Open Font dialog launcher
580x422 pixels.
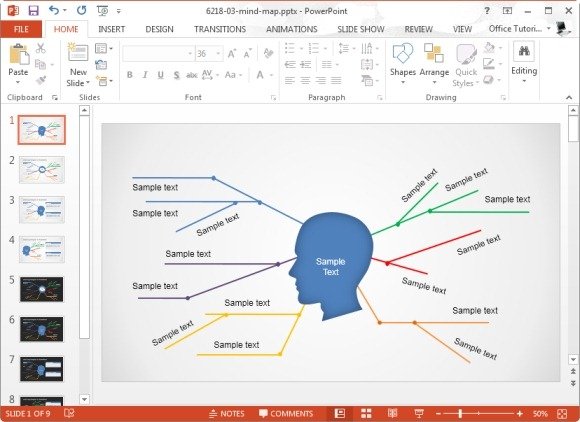273,98
